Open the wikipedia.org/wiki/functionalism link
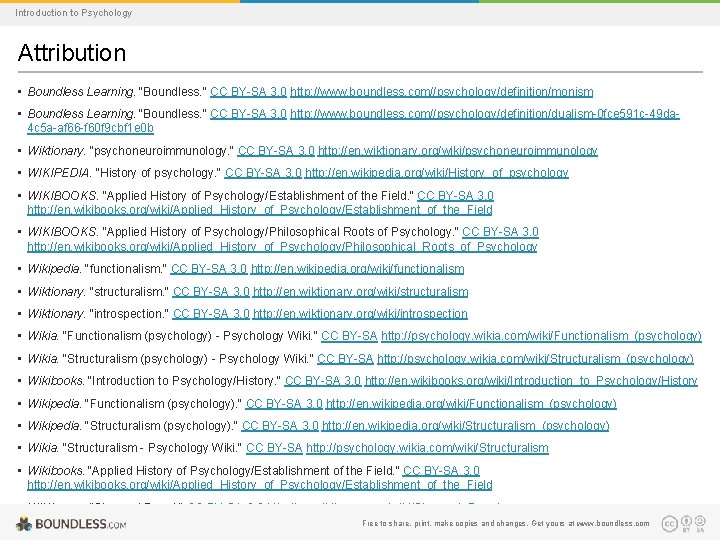The width and height of the screenshot is (720, 540). tap(357, 269)
